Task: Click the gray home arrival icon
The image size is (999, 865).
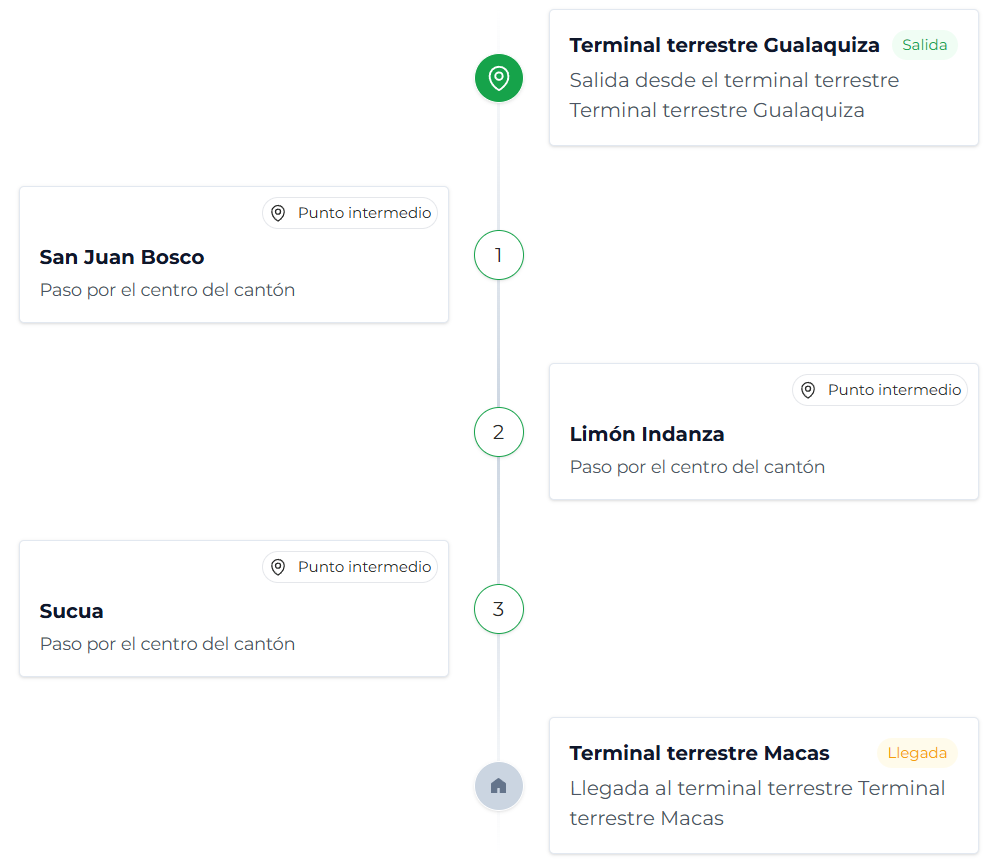Action: click(x=498, y=786)
